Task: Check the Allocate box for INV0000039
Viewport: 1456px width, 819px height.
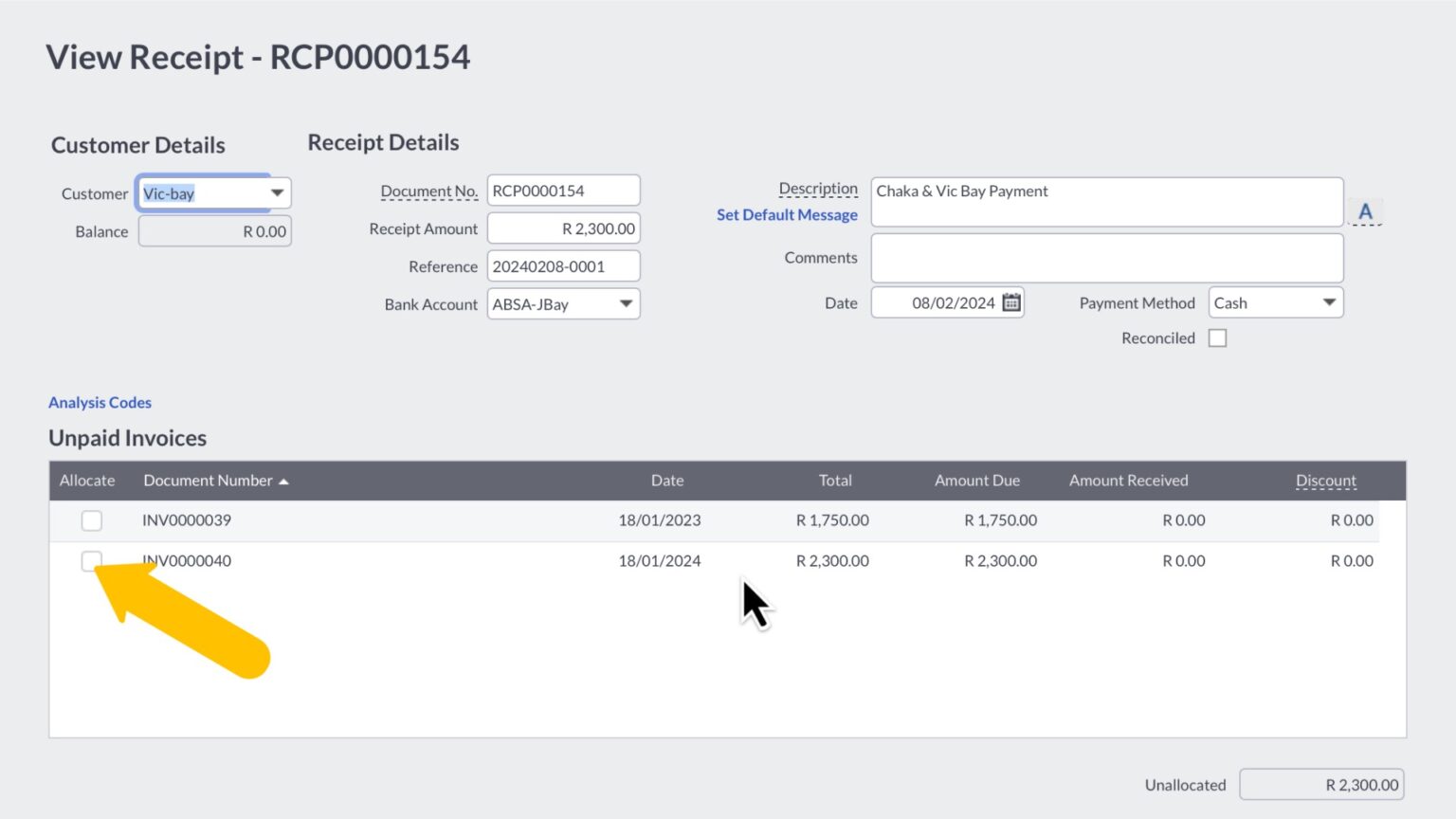Action: [91, 520]
